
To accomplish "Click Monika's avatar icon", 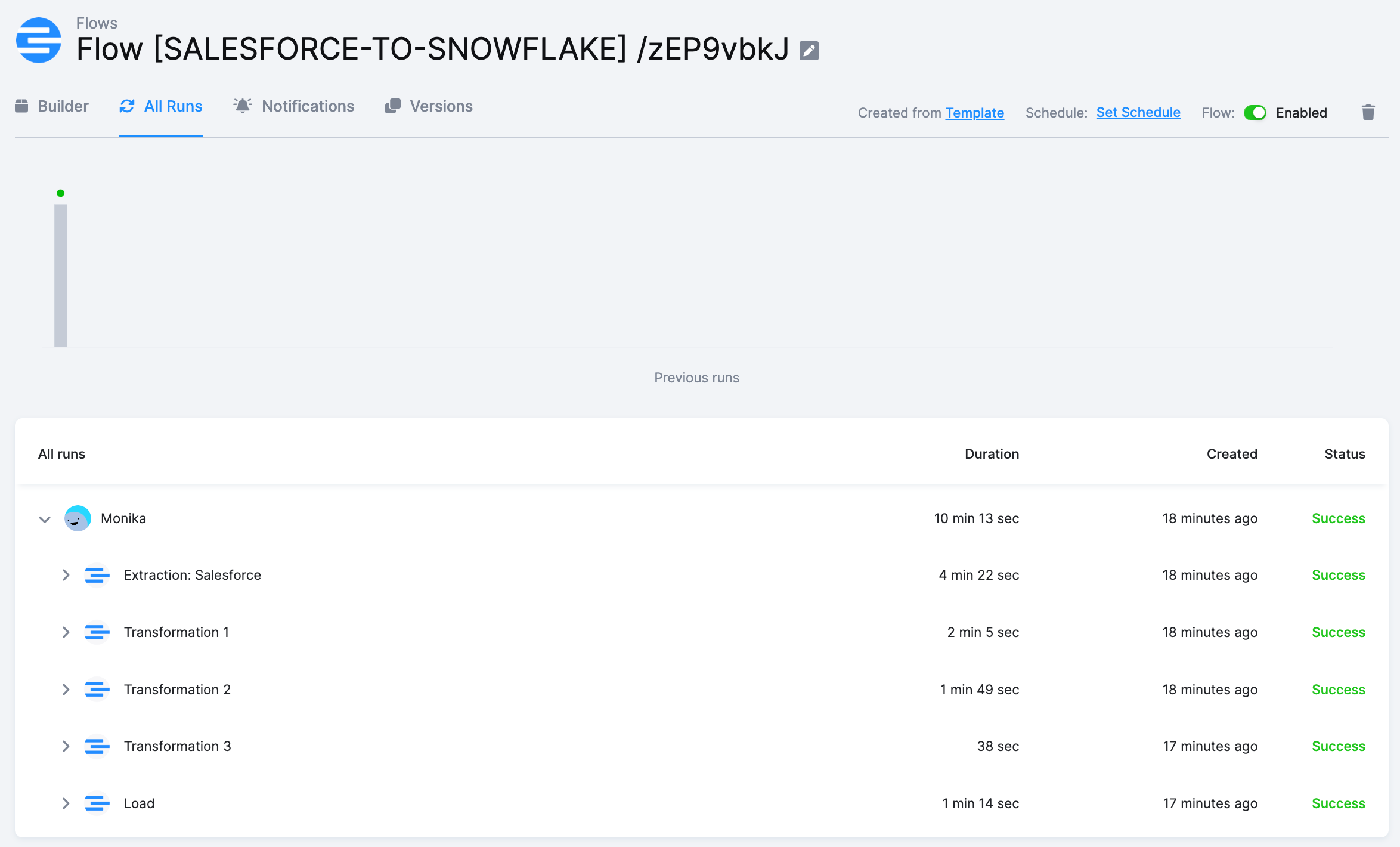I will point(78,518).
